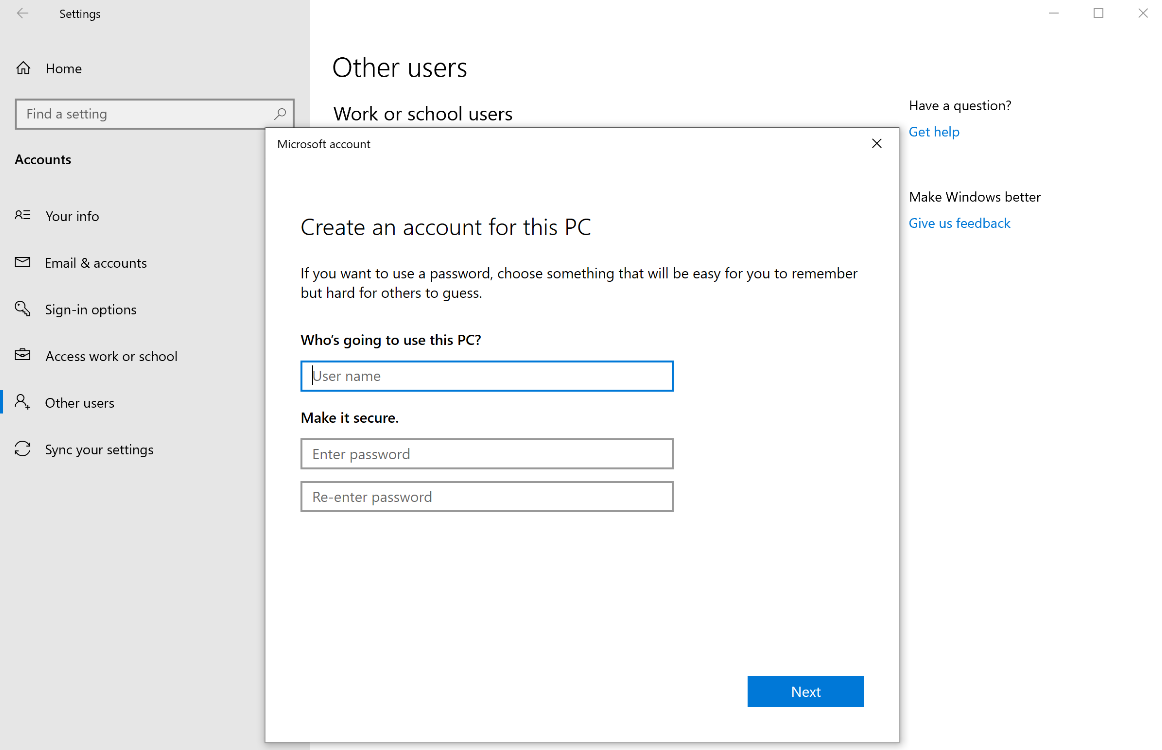This screenshot has height=750, width=1162.
Task: Maximize the Settings window
Action: point(1097,13)
